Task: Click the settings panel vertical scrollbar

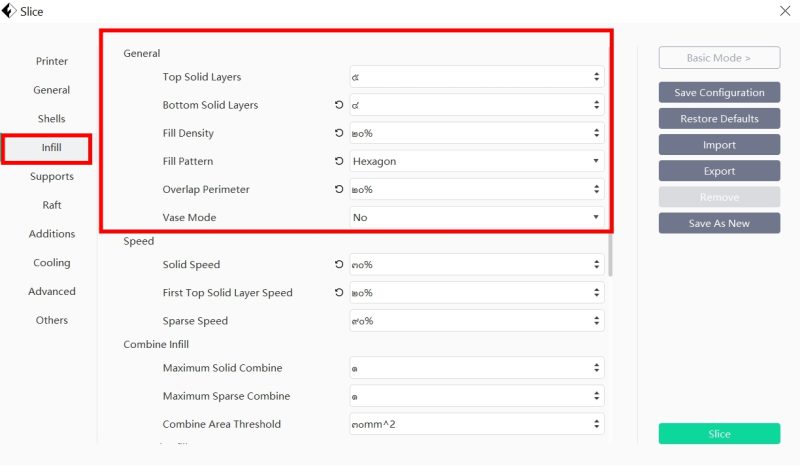Action: (x=610, y=255)
